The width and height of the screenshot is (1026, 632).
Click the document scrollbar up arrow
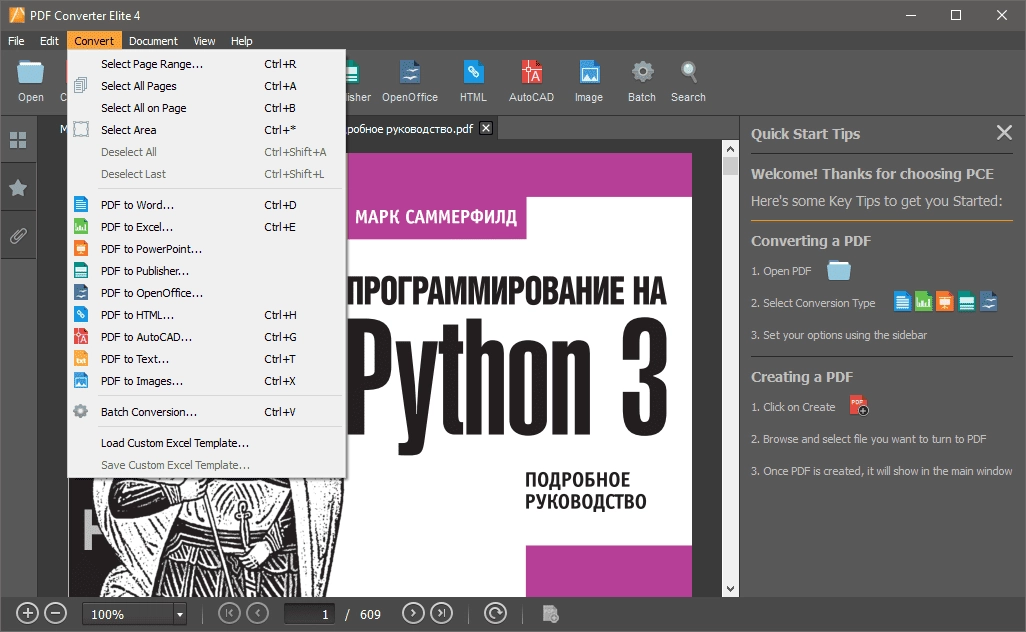(730, 149)
